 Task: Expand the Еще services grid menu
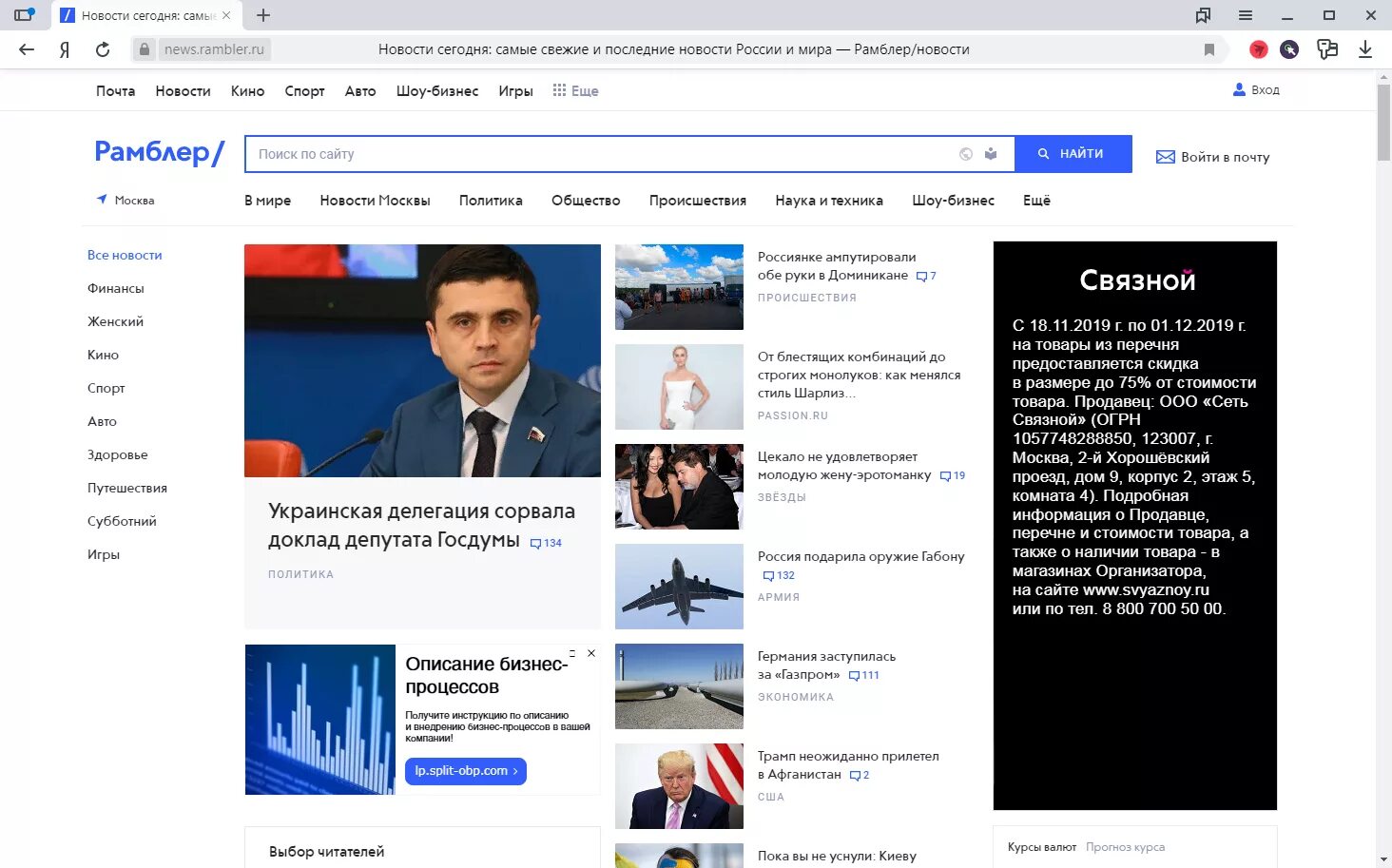pyautogui.click(x=575, y=90)
